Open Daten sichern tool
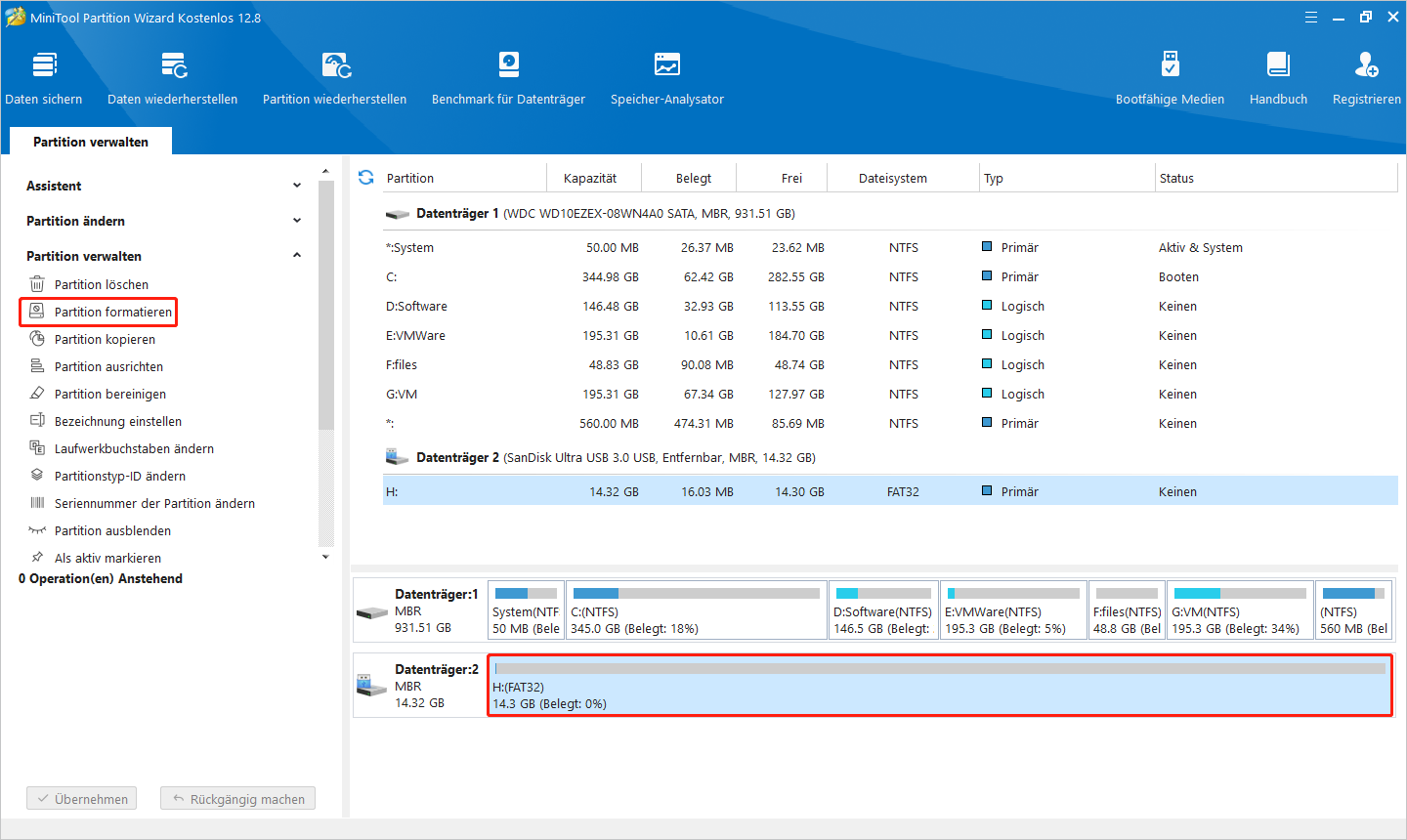 coord(44,78)
